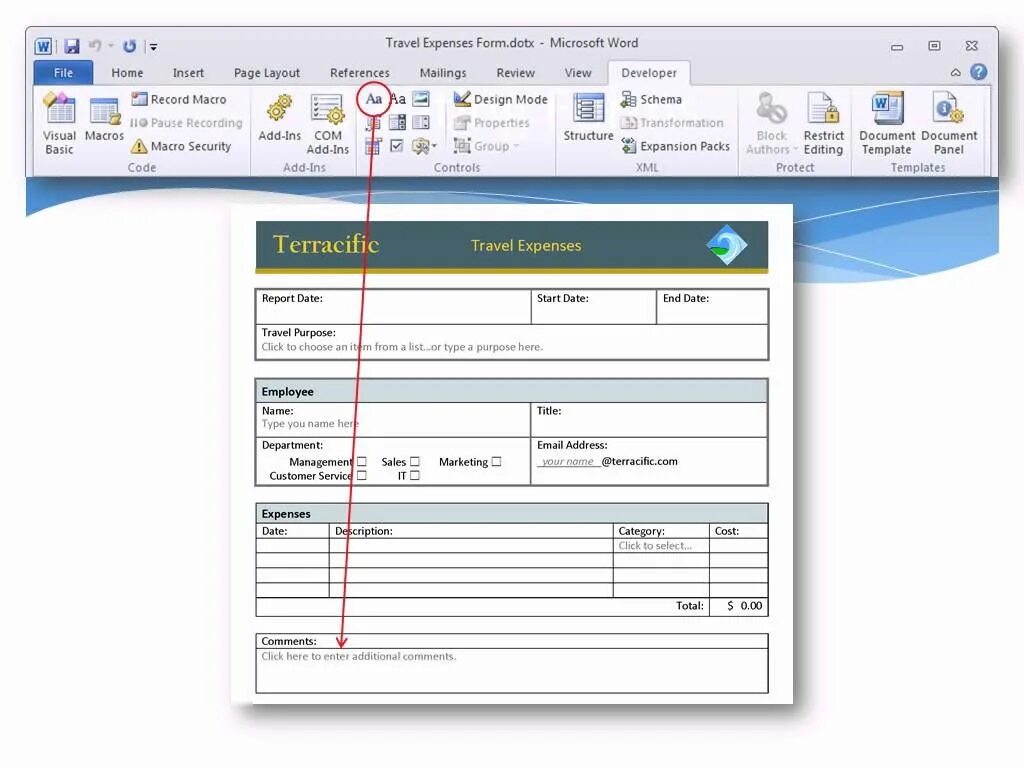The image size is (1024, 768).
Task: Click the Category 'Click to select...' dropdown
Action: (655, 545)
